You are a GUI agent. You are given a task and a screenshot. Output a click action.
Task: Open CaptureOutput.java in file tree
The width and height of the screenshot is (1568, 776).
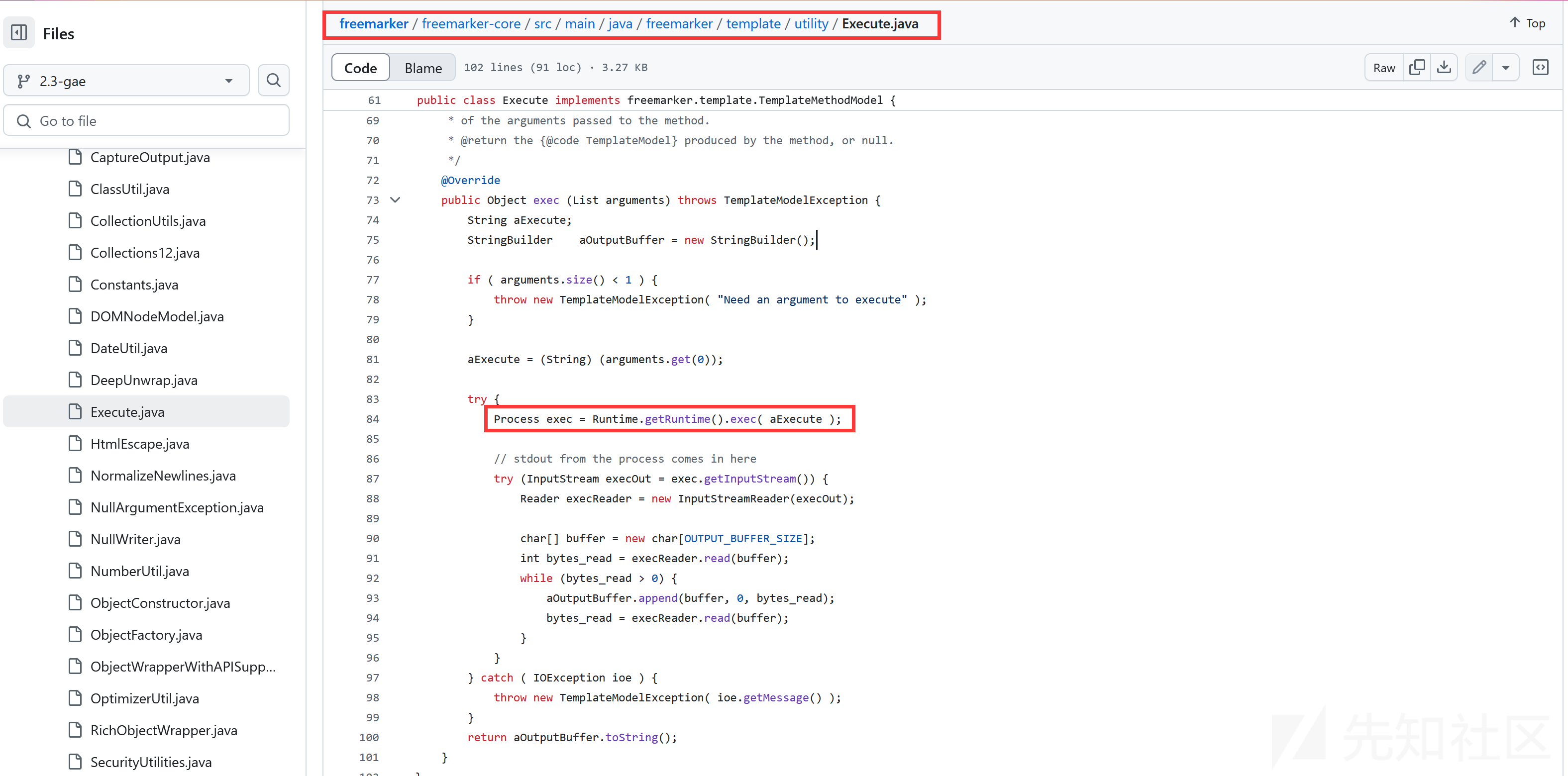pyautogui.click(x=150, y=157)
